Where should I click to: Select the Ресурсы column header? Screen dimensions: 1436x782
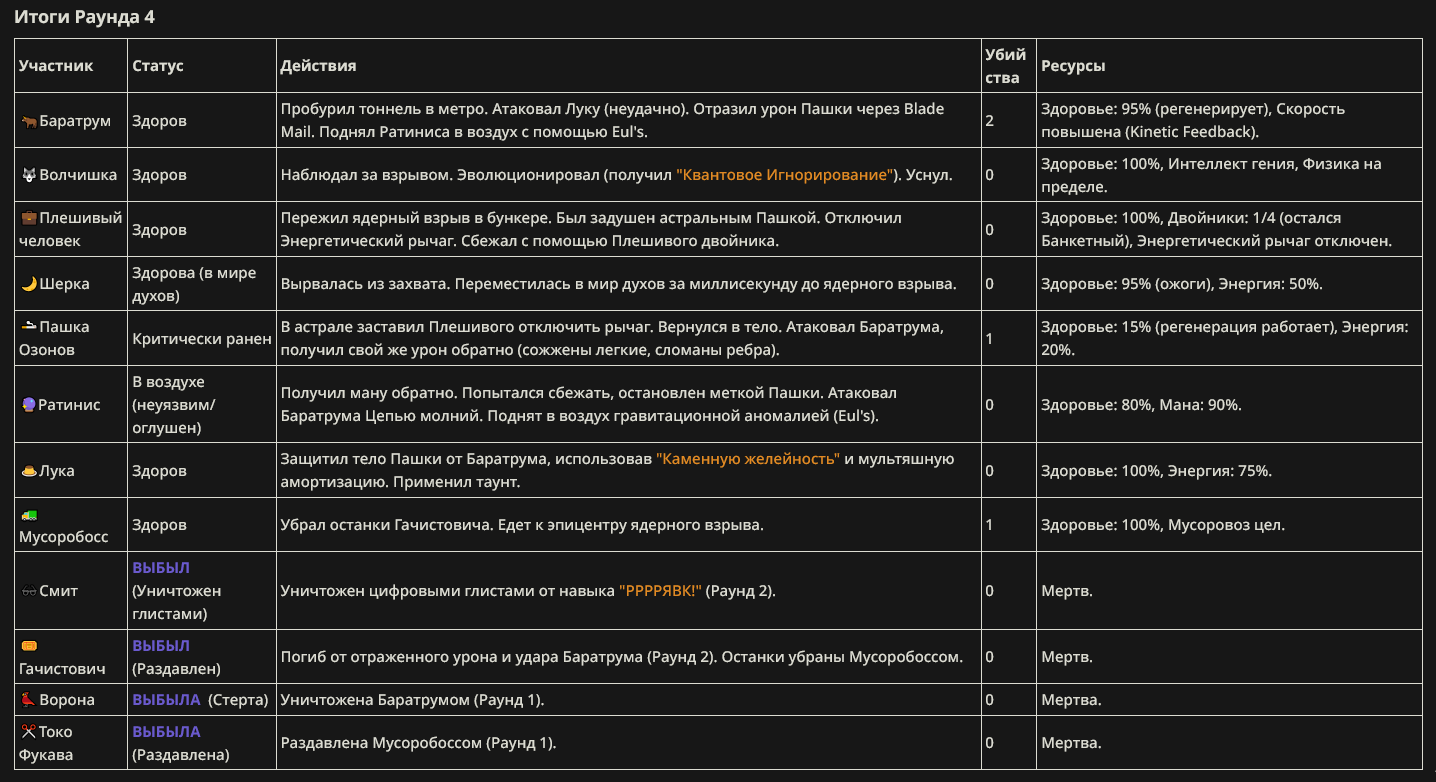[1073, 66]
